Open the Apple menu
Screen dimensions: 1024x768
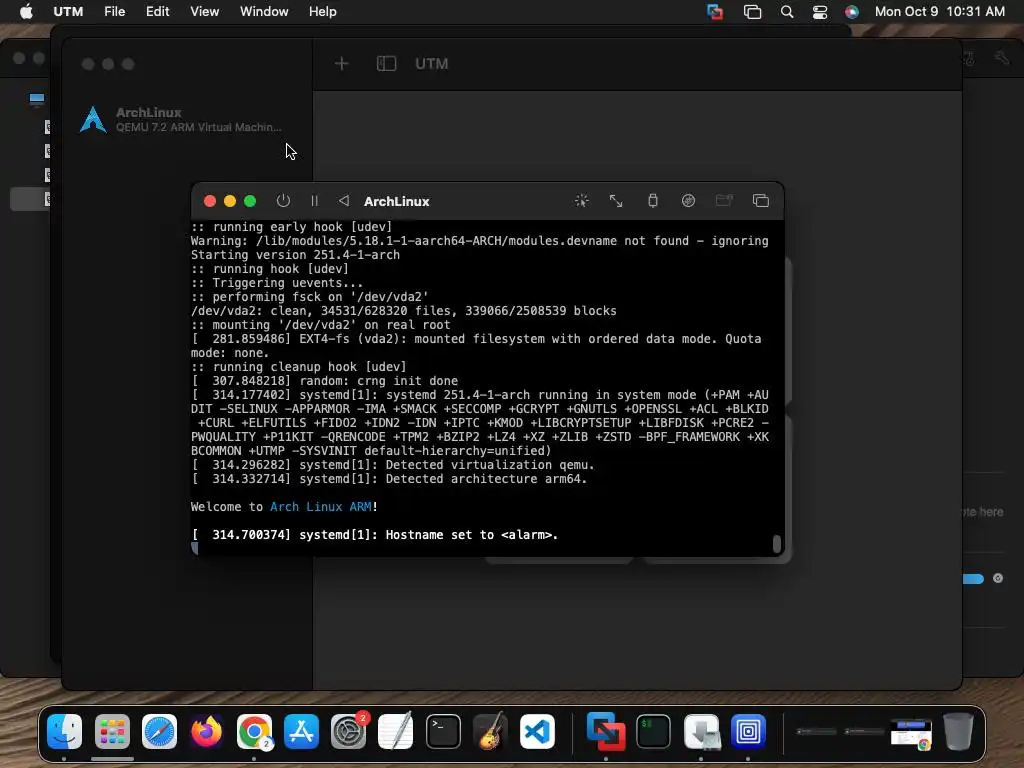click(x=26, y=11)
